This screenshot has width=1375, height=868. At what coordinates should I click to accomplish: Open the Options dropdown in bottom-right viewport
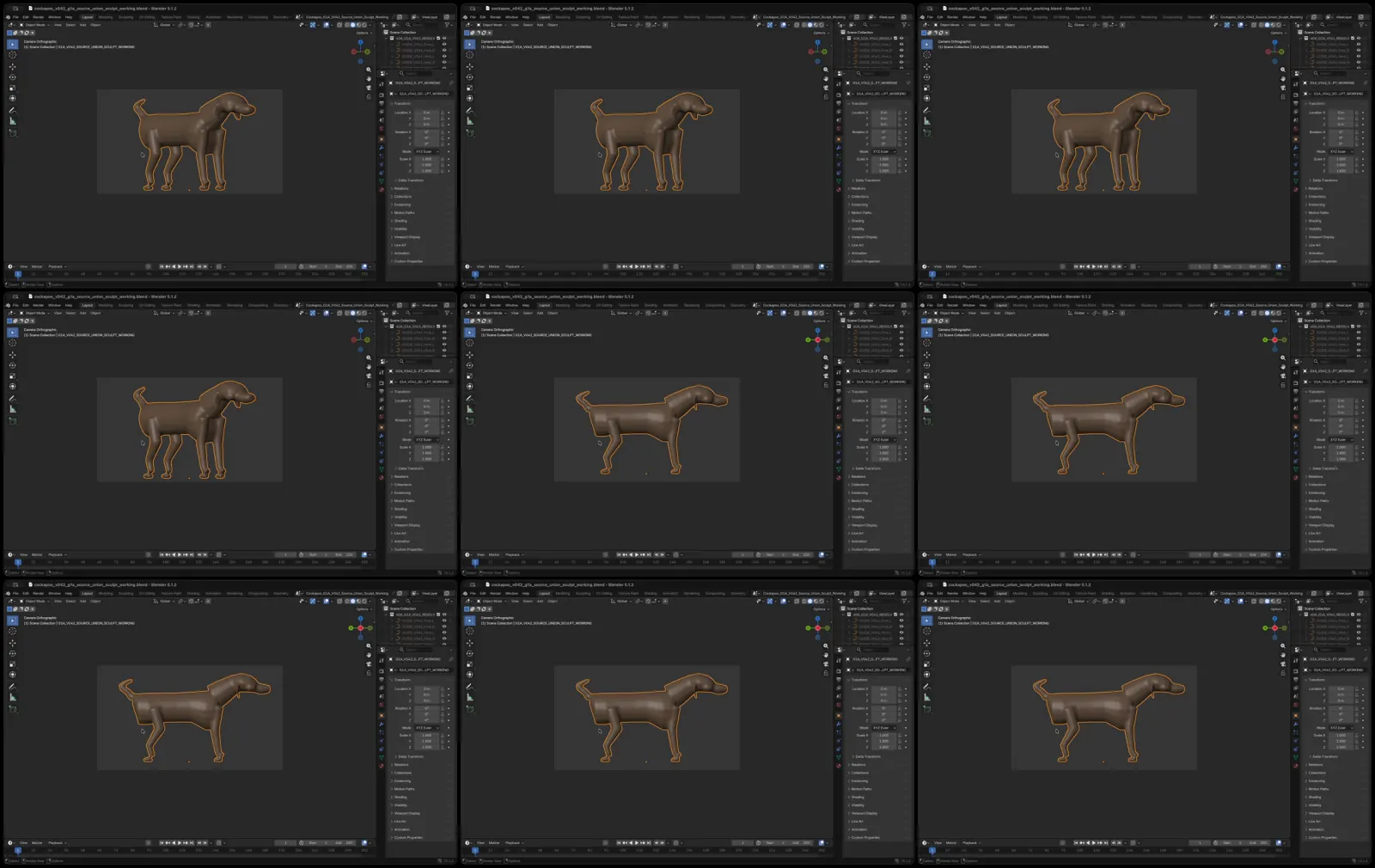pyautogui.click(x=1279, y=608)
